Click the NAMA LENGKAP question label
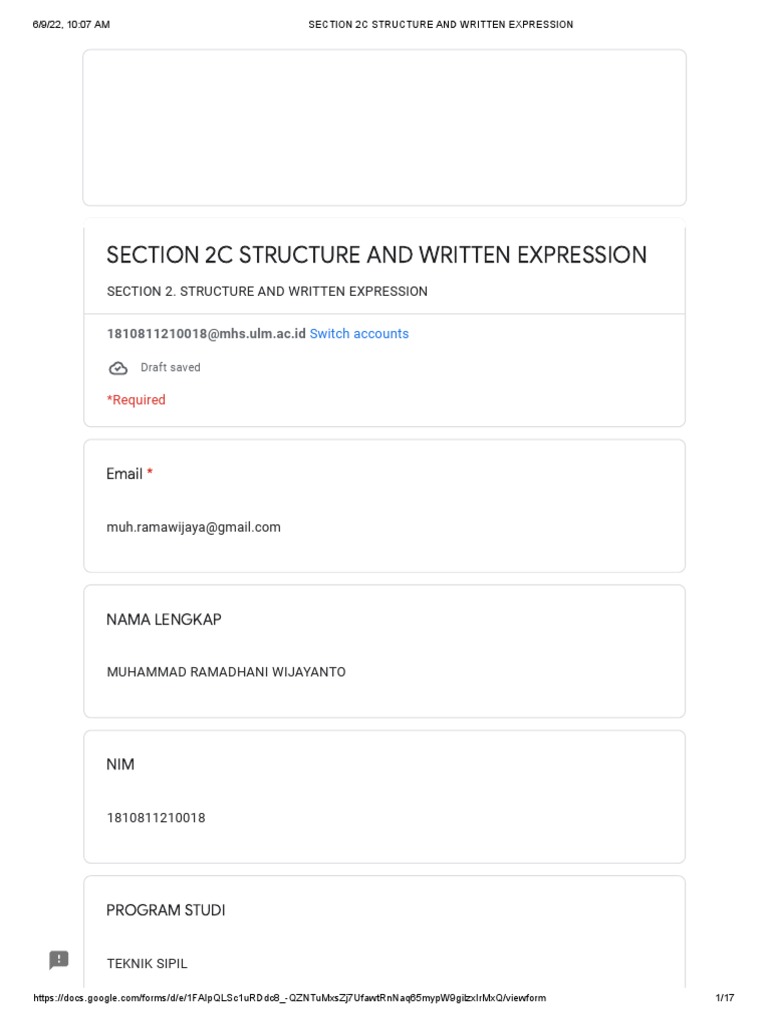The height and width of the screenshot is (1024, 768). tap(164, 620)
